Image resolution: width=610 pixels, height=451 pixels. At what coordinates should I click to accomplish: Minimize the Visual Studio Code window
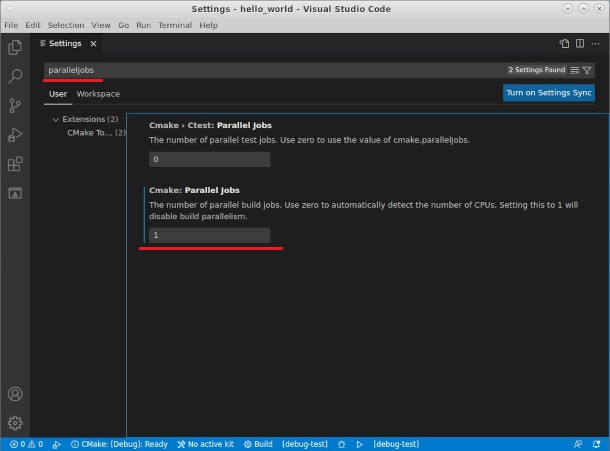click(568, 9)
